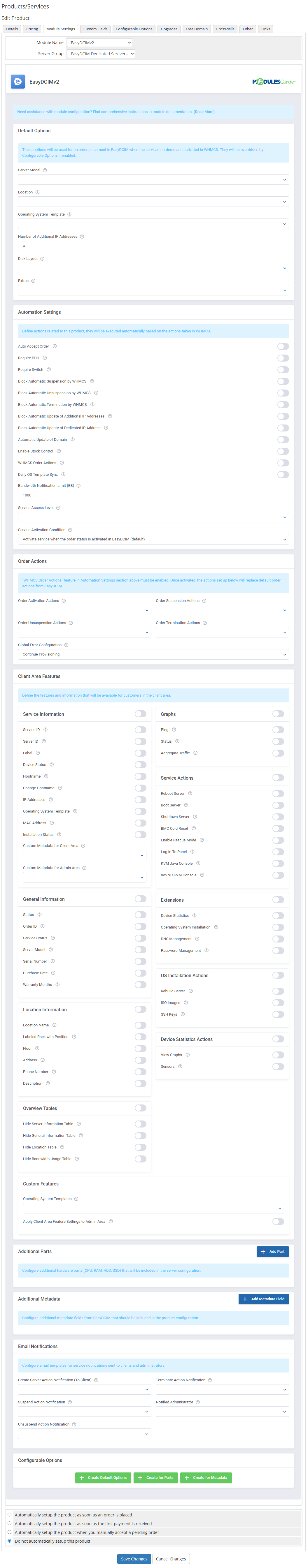The image size is (308, 1568).
Task: Click help icon beside Daily OS Template Sync
Action: click(63, 474)
